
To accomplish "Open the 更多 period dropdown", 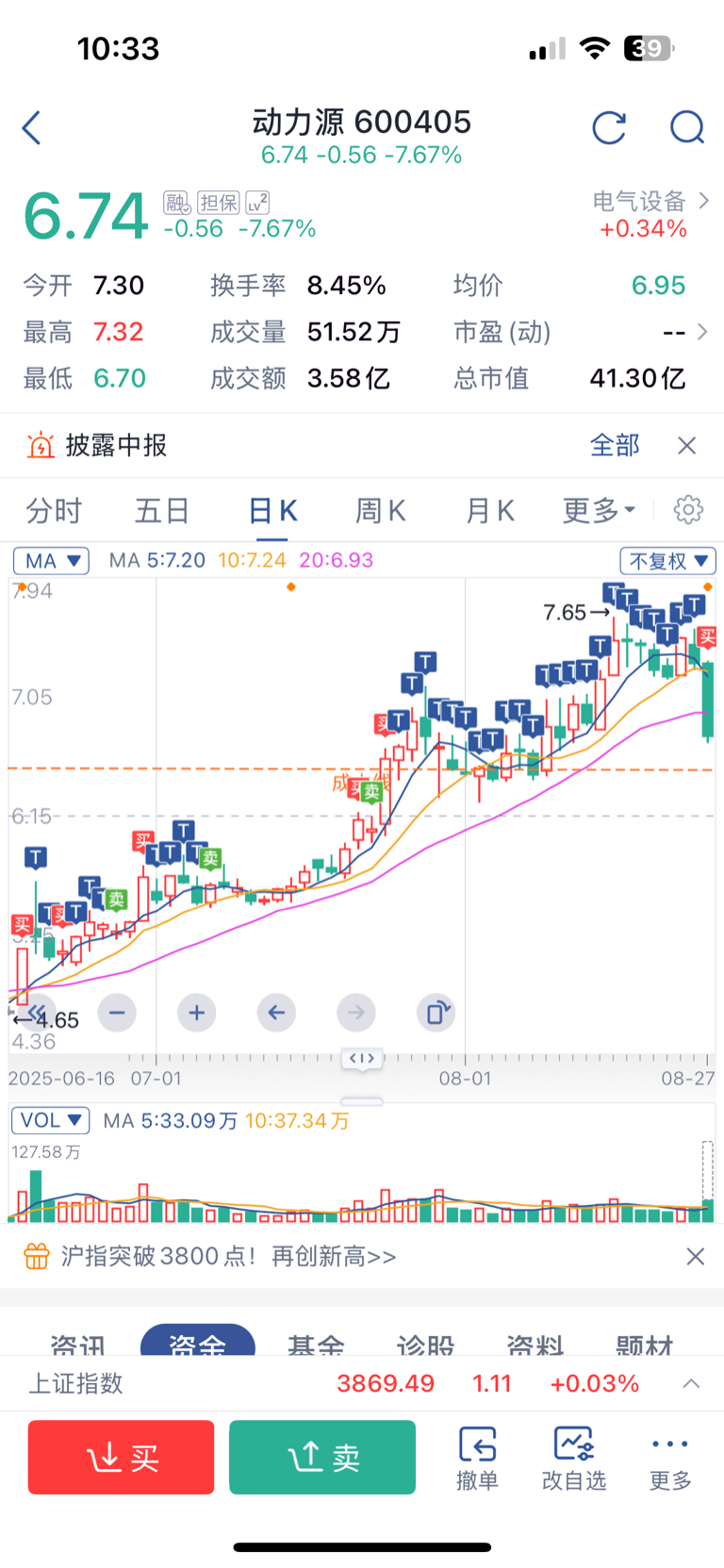I will click(x=600, y=510).
